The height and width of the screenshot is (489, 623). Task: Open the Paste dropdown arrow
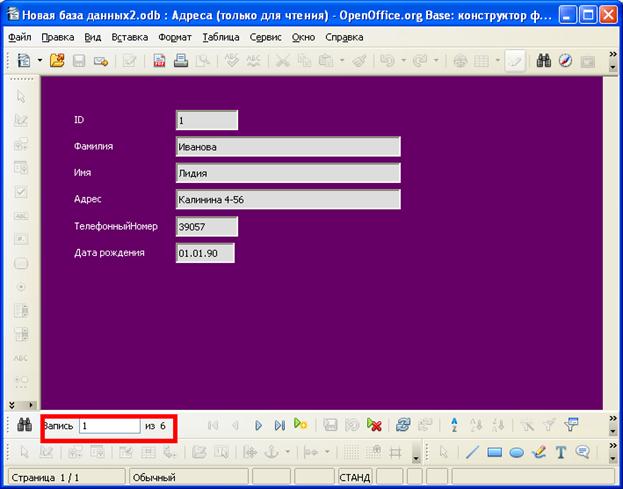(x=342, y=61)
